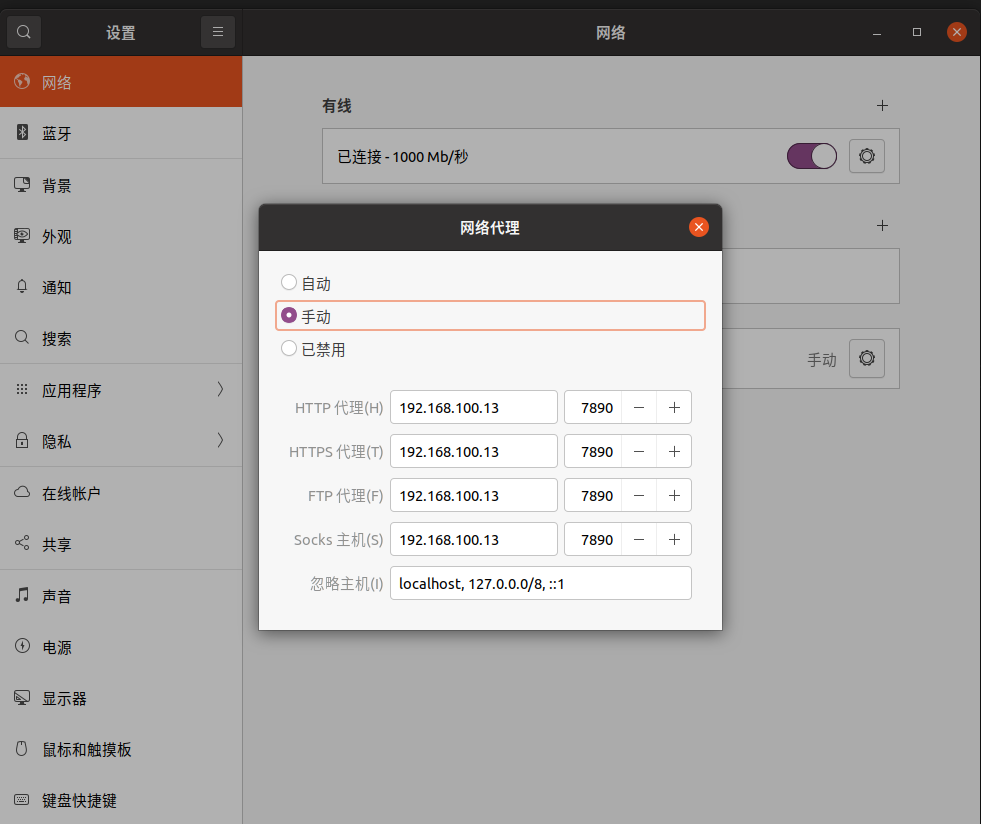Expand the 隐私 chevron
981x824 pixels.
point(220,440)
